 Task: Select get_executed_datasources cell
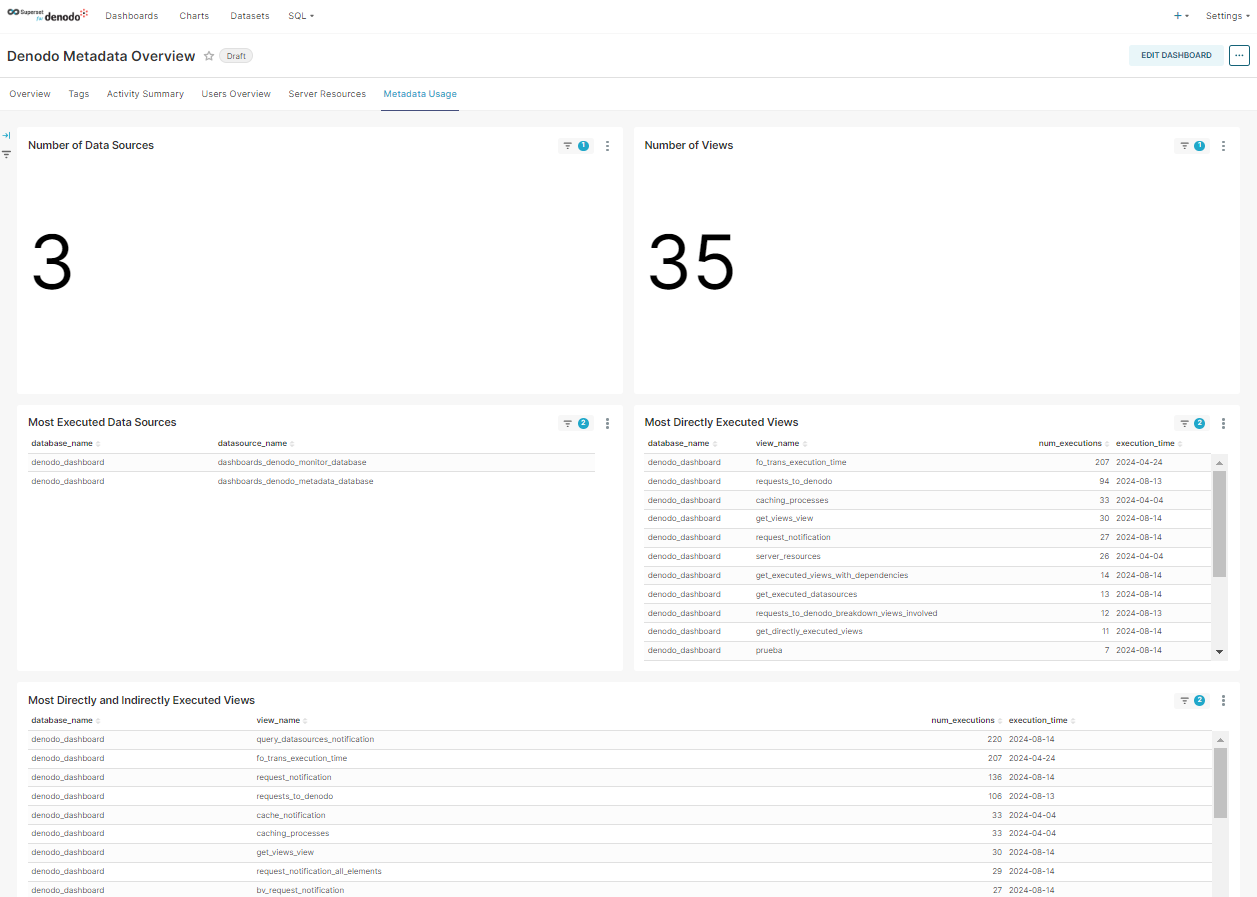tap(806, 595)
